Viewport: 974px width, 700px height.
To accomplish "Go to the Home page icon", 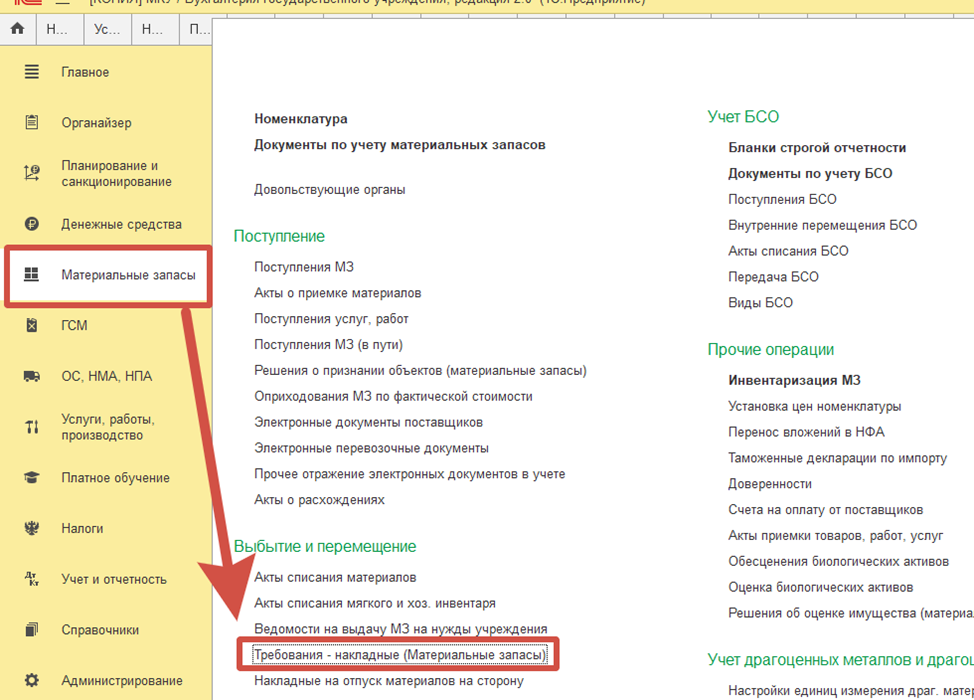I will pos(17,29).
